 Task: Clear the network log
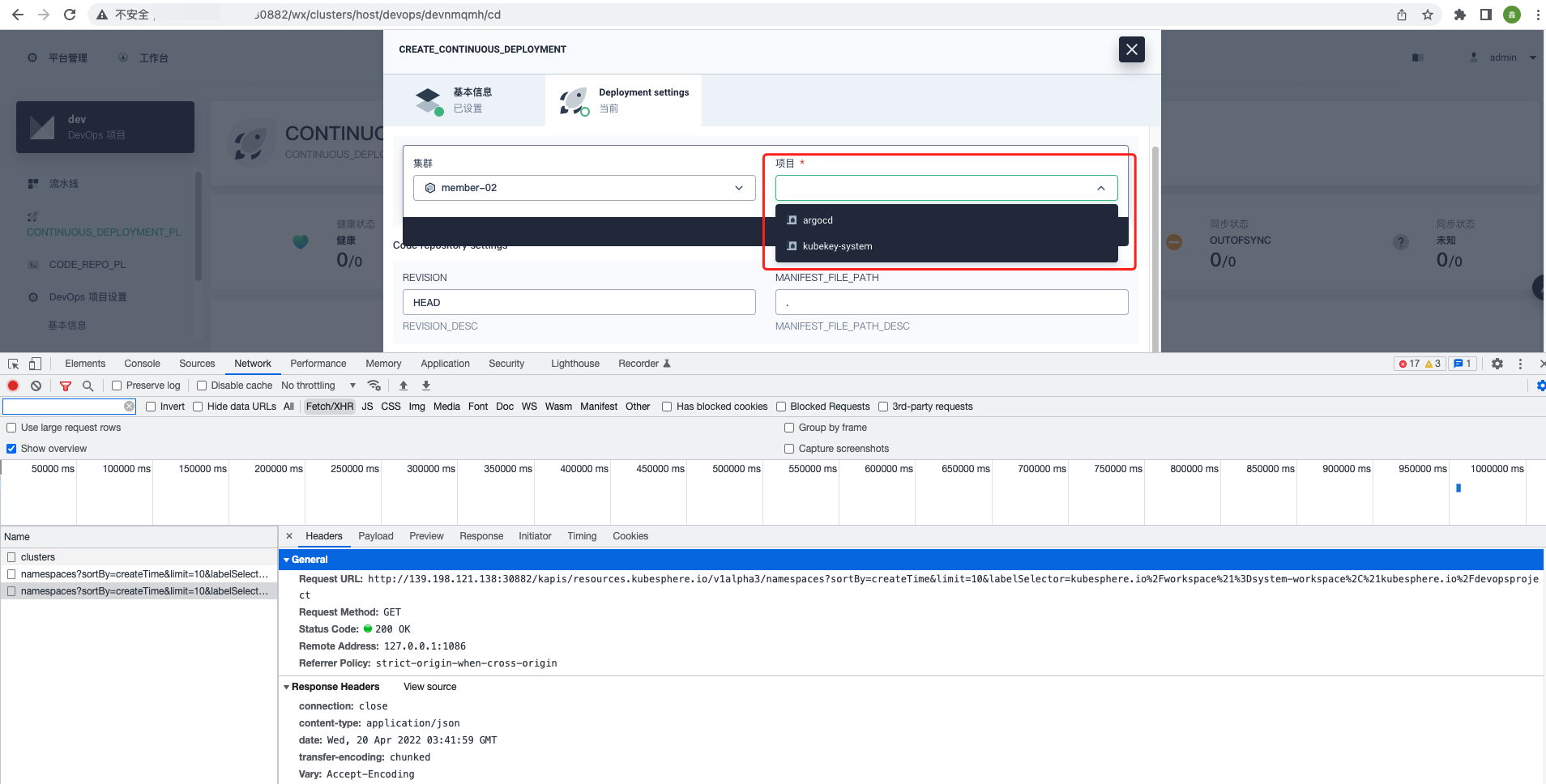[36, 386]
